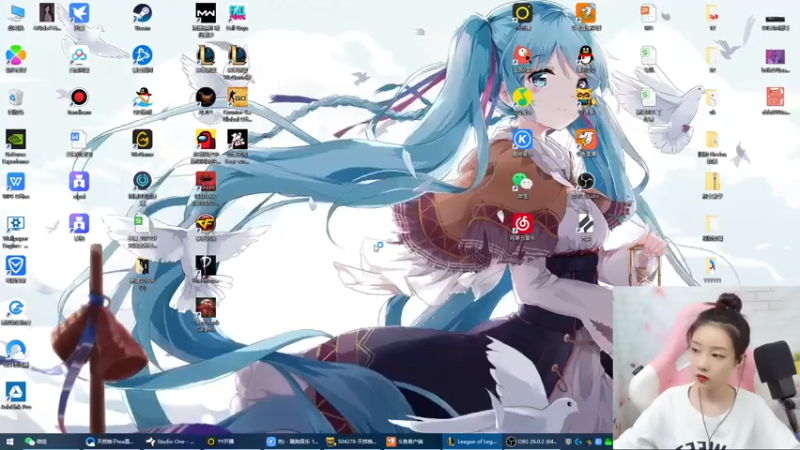This screenshot has height=450, width=800.
Task: Open the WeChat desktop shortcut
Action: tap(522, 182)
